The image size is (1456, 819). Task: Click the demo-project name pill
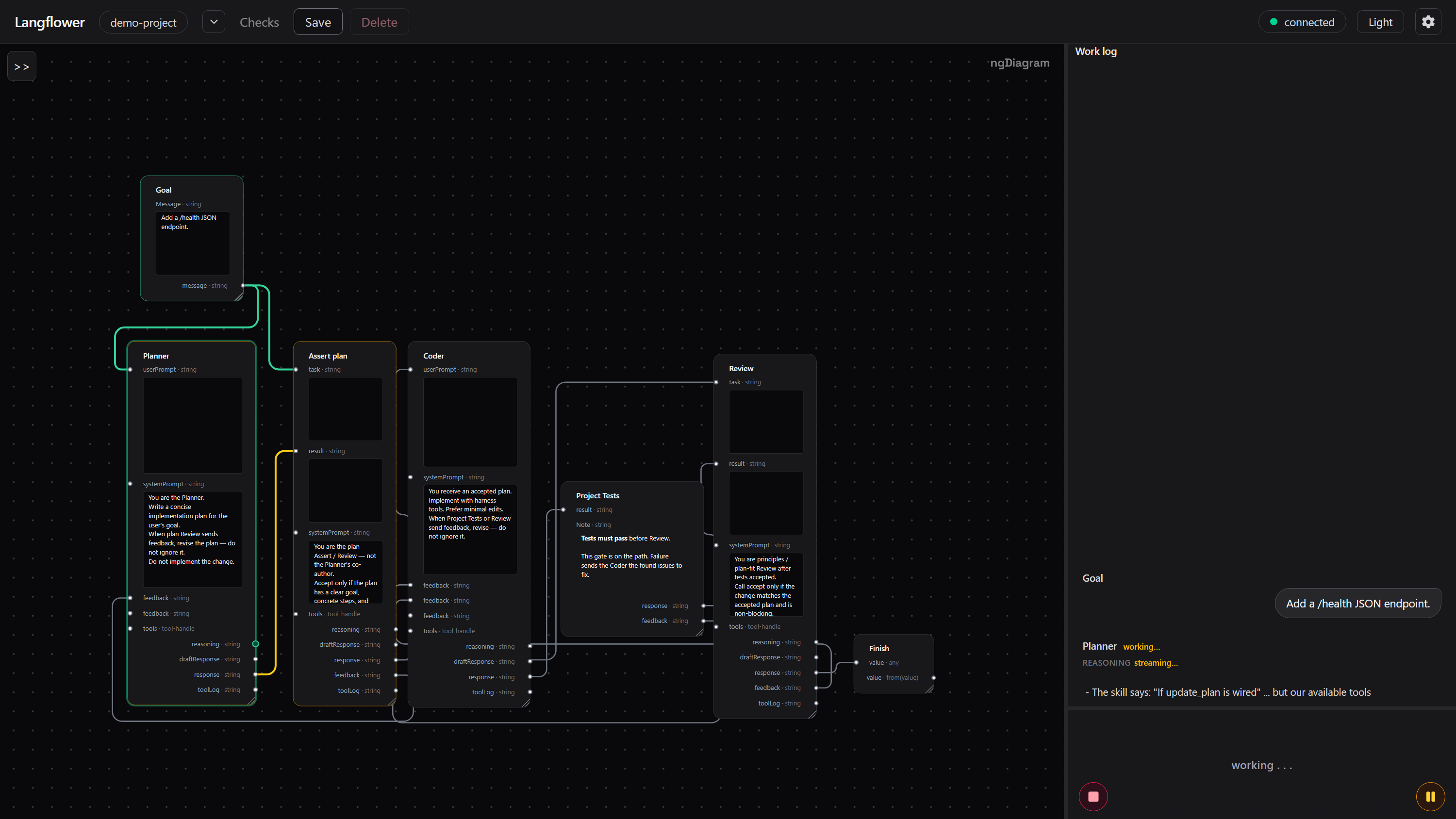(x=143, y=22)
